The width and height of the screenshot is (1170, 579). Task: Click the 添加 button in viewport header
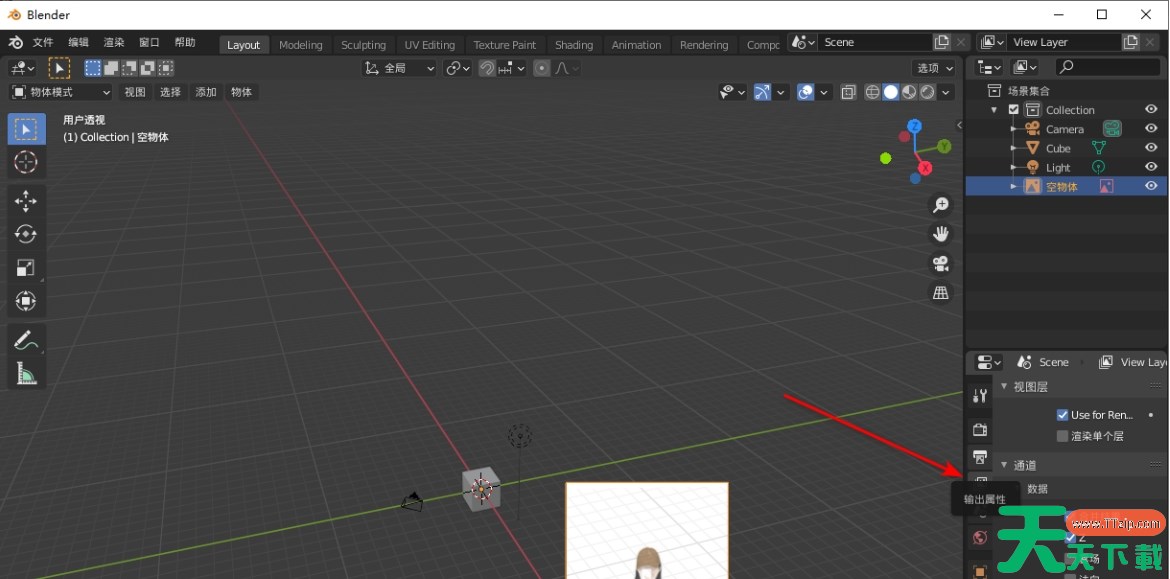(206, 92)
